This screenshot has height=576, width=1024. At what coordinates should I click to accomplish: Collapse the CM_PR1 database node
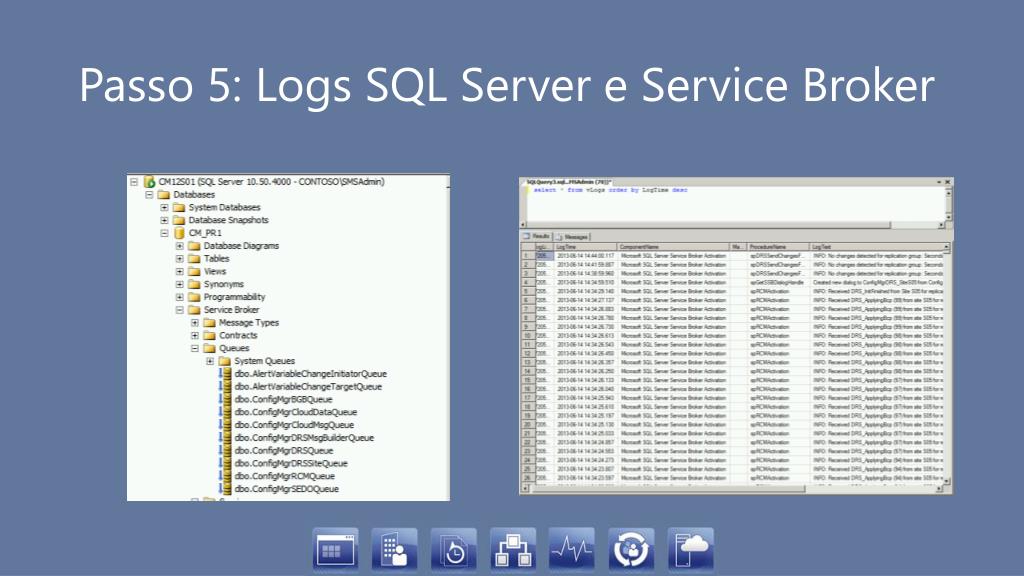pyautogui.click(x=165, y=232)
